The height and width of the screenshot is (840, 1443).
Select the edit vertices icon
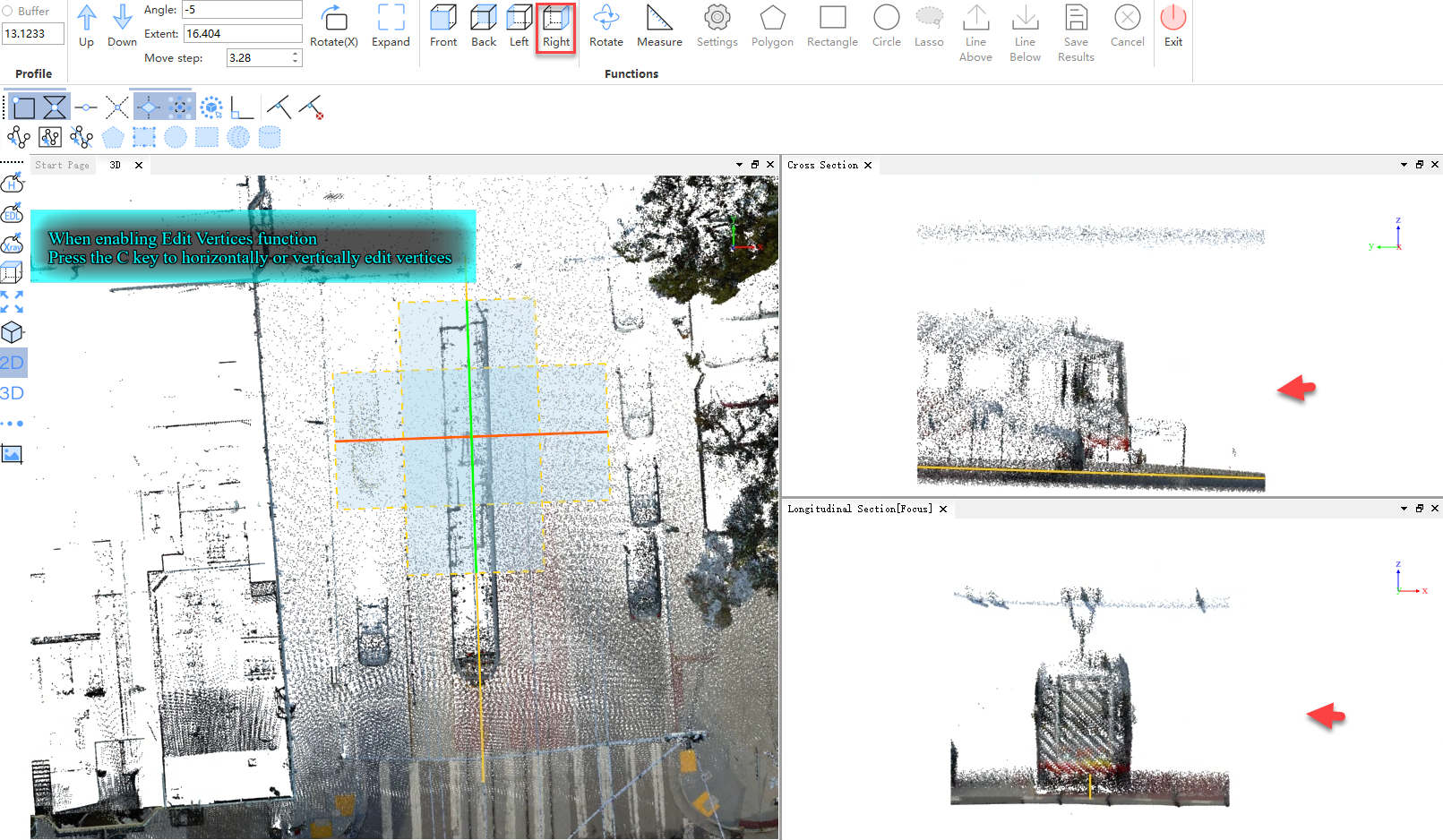click(19, 137)
